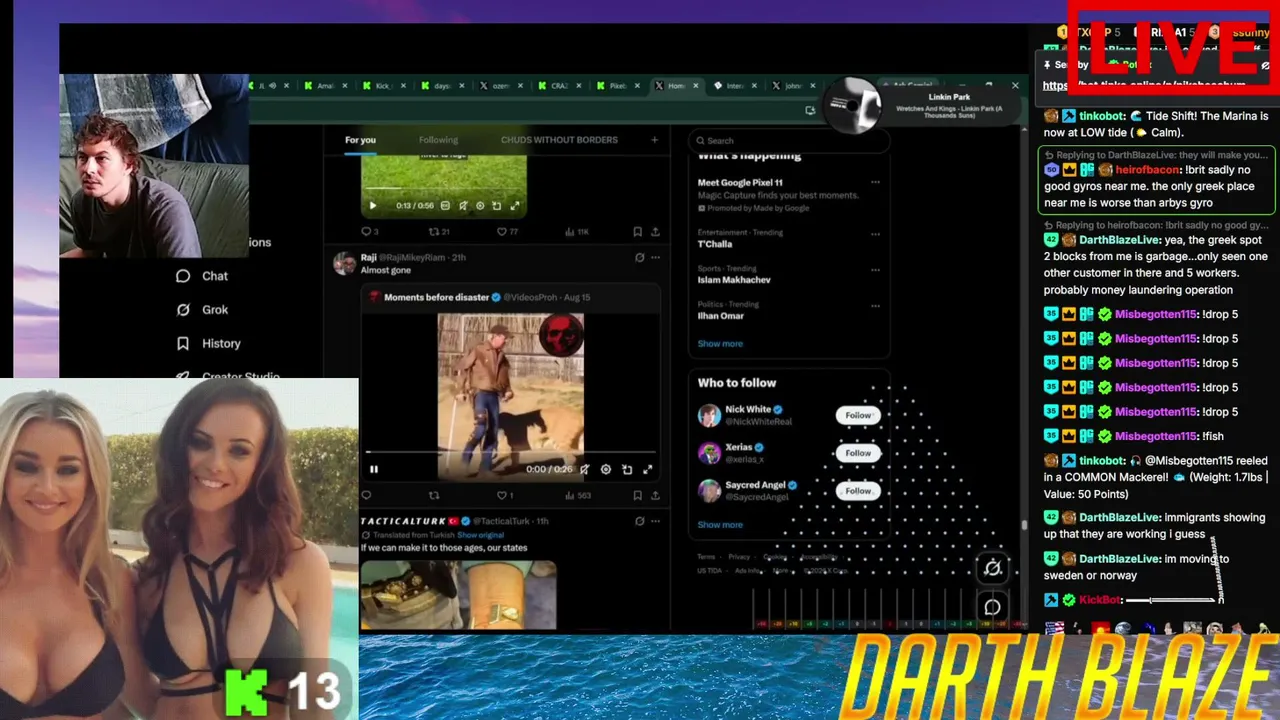The image size is (1280, 720).
Task: Open the floating Grok button
Action: click(x=992, y=568)
